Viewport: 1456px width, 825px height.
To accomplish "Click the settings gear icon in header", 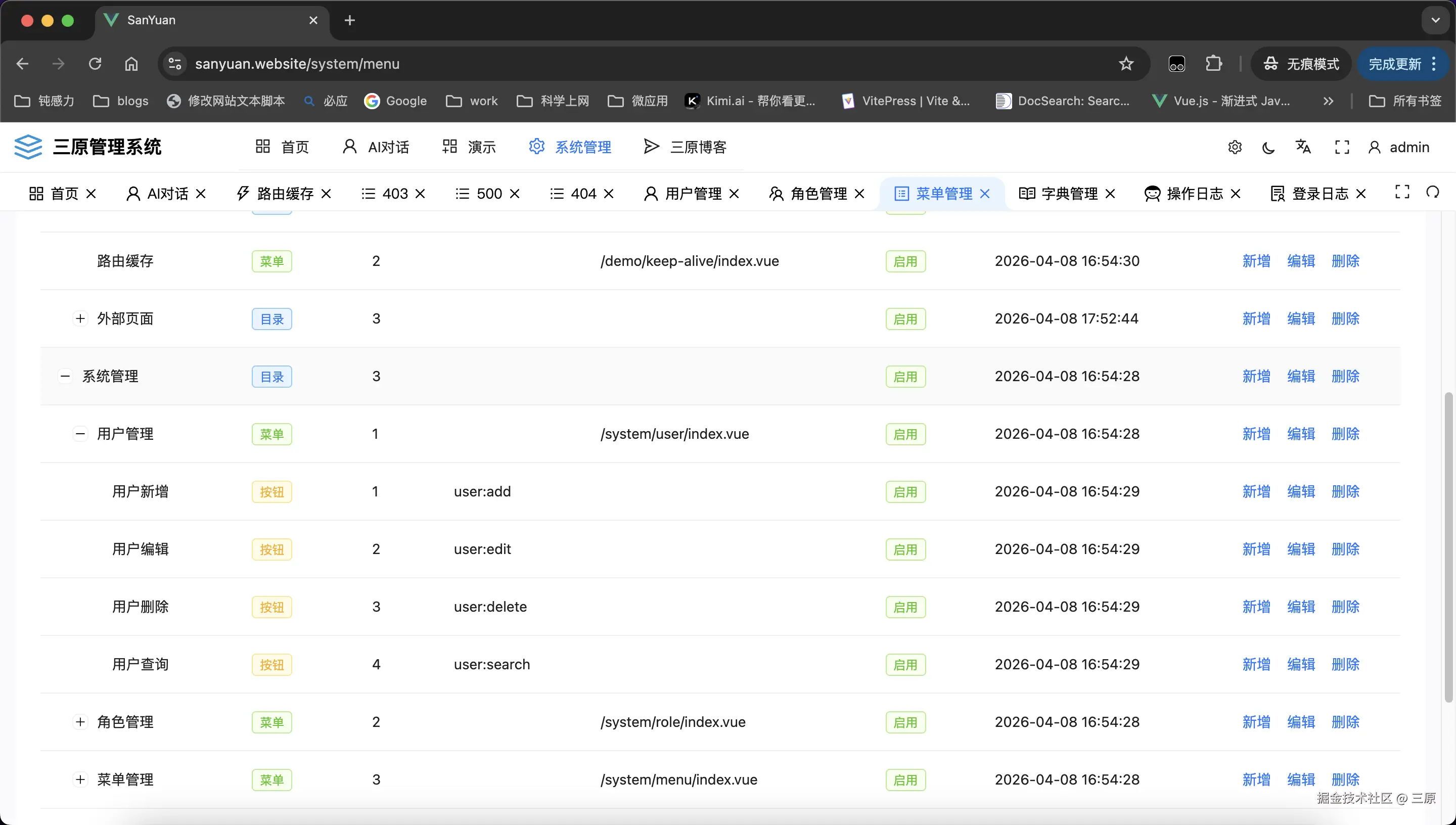I will pyautogui.click(x=1235, y=147).
